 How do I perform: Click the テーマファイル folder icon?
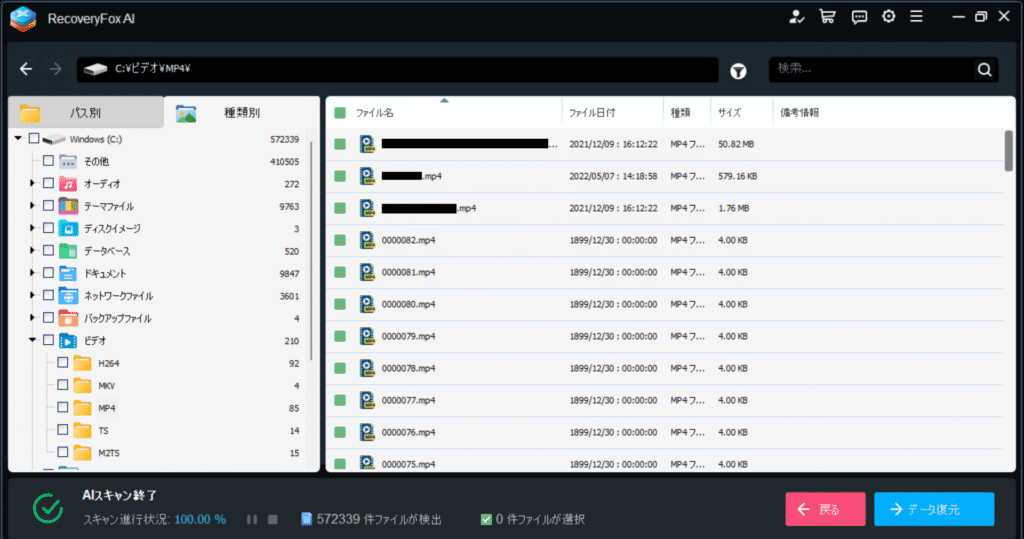[x=68, y=206]
